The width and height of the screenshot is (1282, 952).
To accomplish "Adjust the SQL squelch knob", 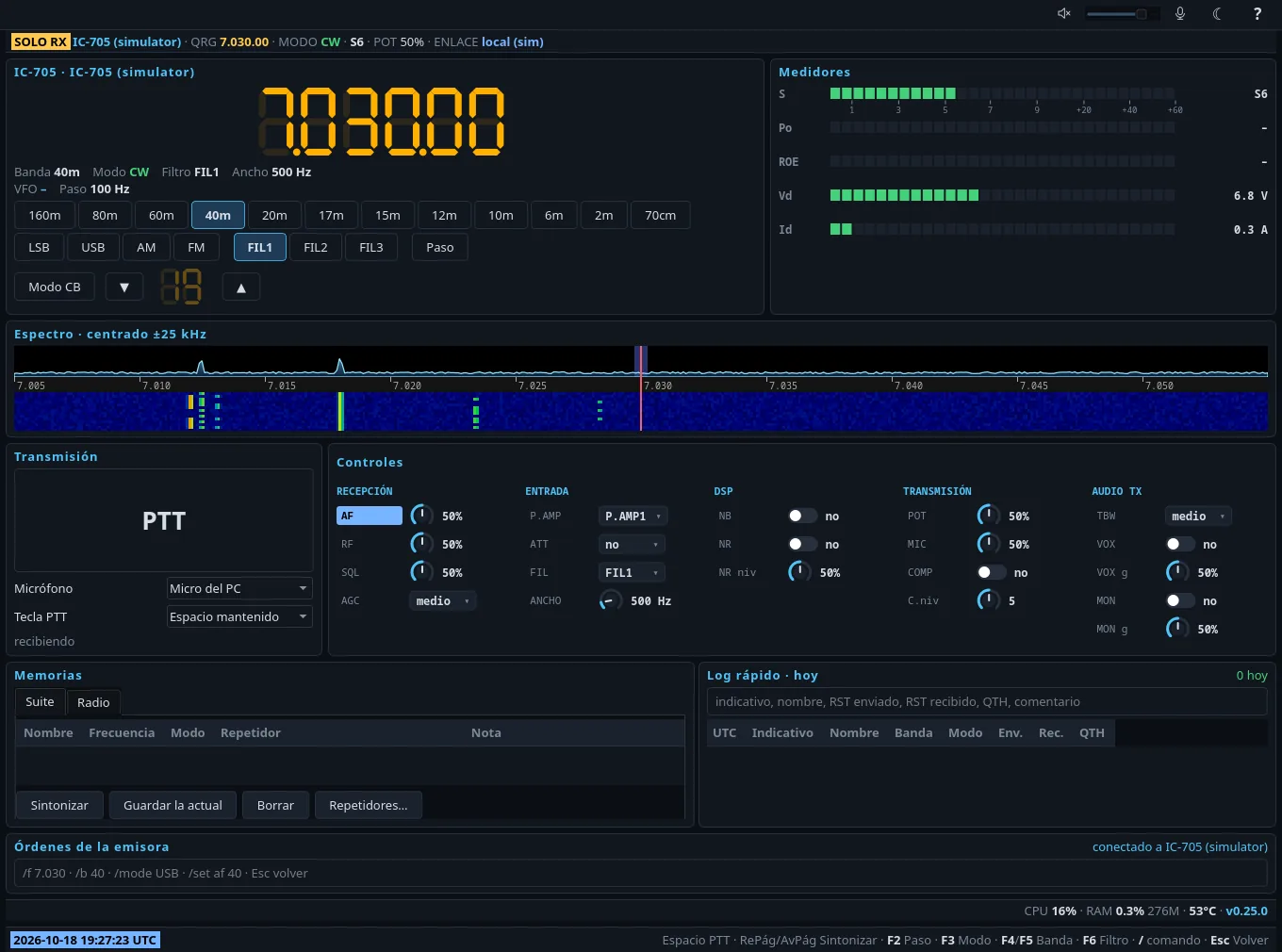I will coord(422,572).
